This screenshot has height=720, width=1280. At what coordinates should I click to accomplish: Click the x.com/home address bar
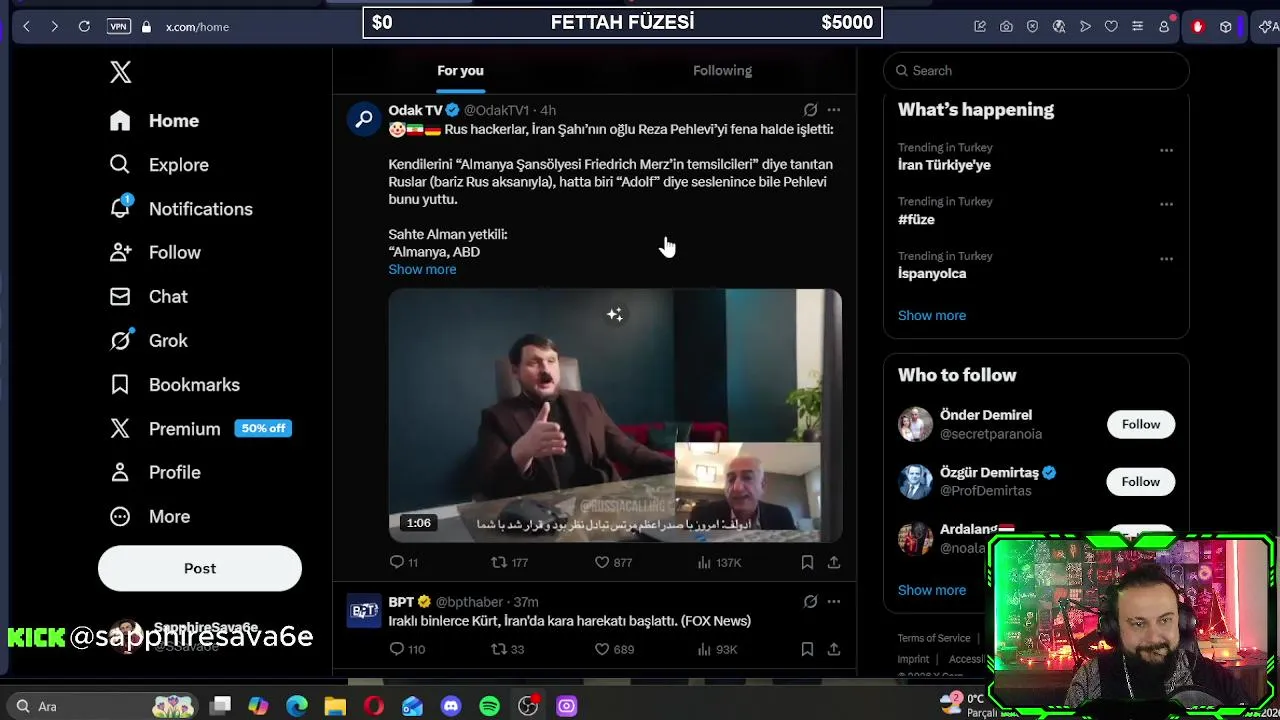(197, 27)
